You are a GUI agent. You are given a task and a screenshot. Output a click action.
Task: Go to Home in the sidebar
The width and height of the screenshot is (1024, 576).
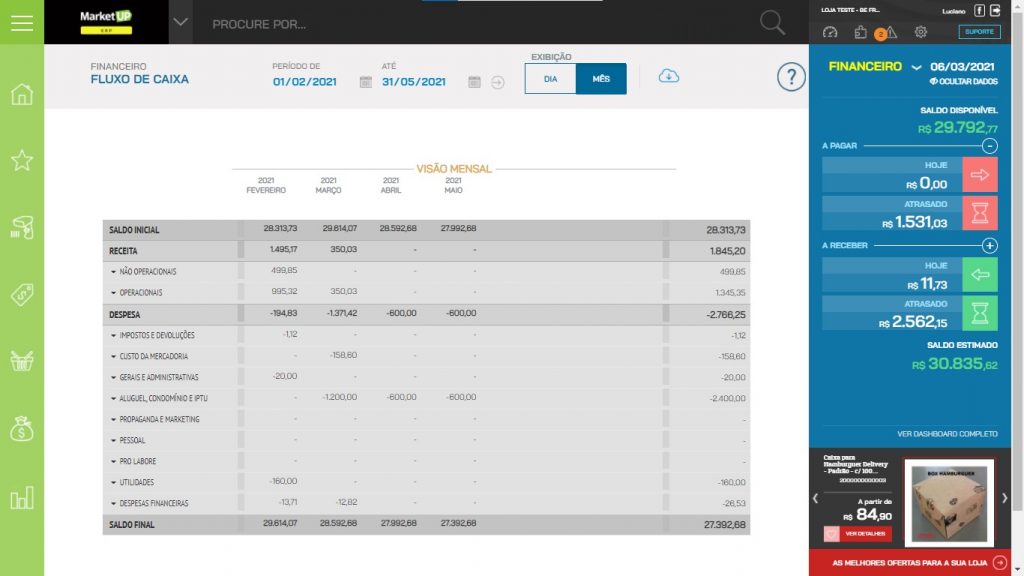22,94
